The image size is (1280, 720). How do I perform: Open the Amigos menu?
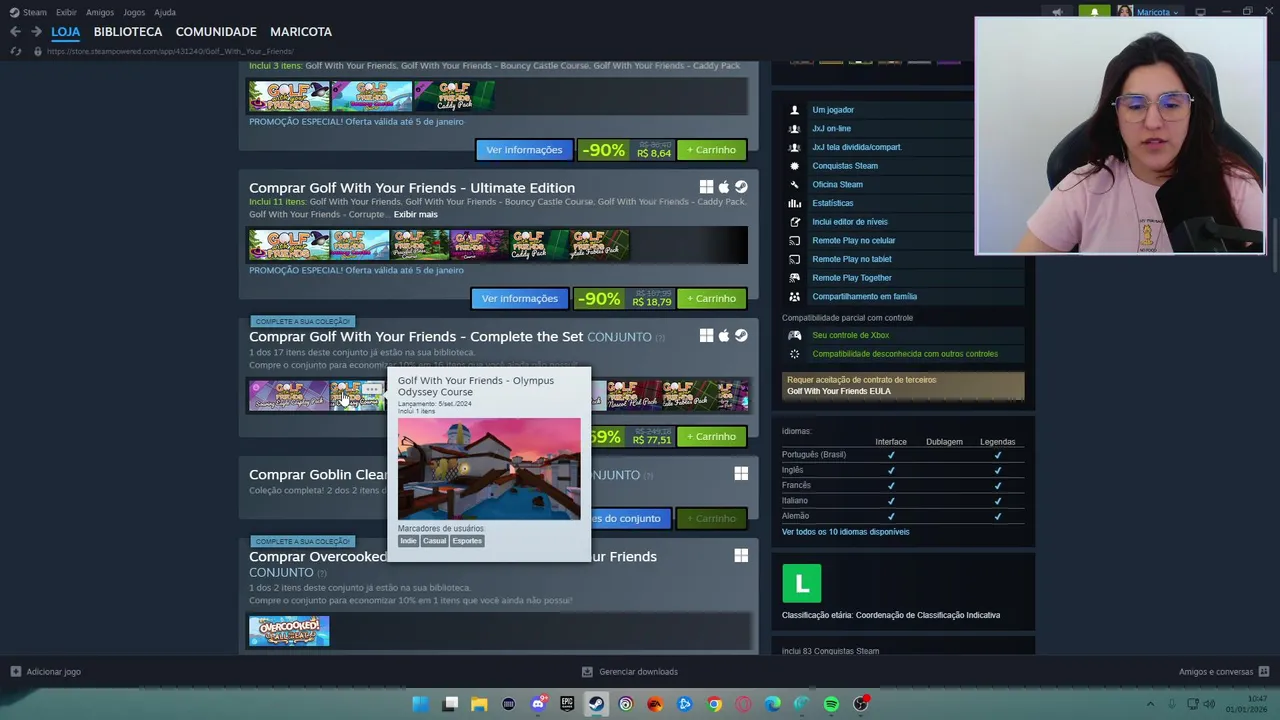coord(100,12)
